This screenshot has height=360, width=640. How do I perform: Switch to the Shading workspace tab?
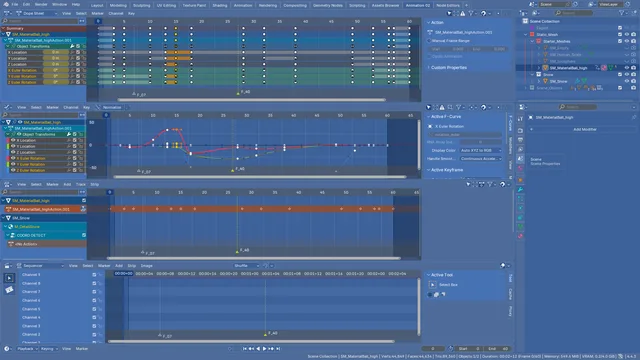coord(220,5)
